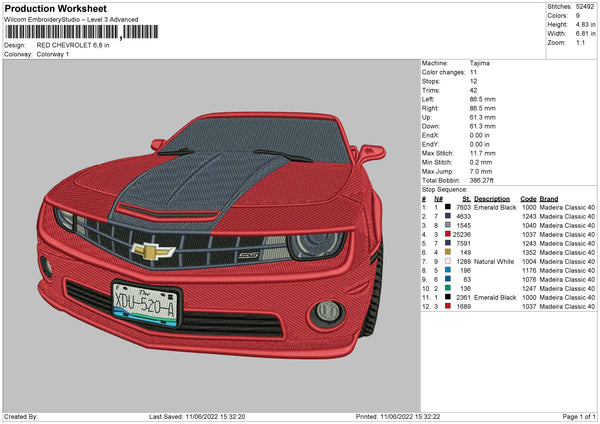The image size is (600, 424).
Task: Click the Natural White color swatch
Action: [448, 261]
